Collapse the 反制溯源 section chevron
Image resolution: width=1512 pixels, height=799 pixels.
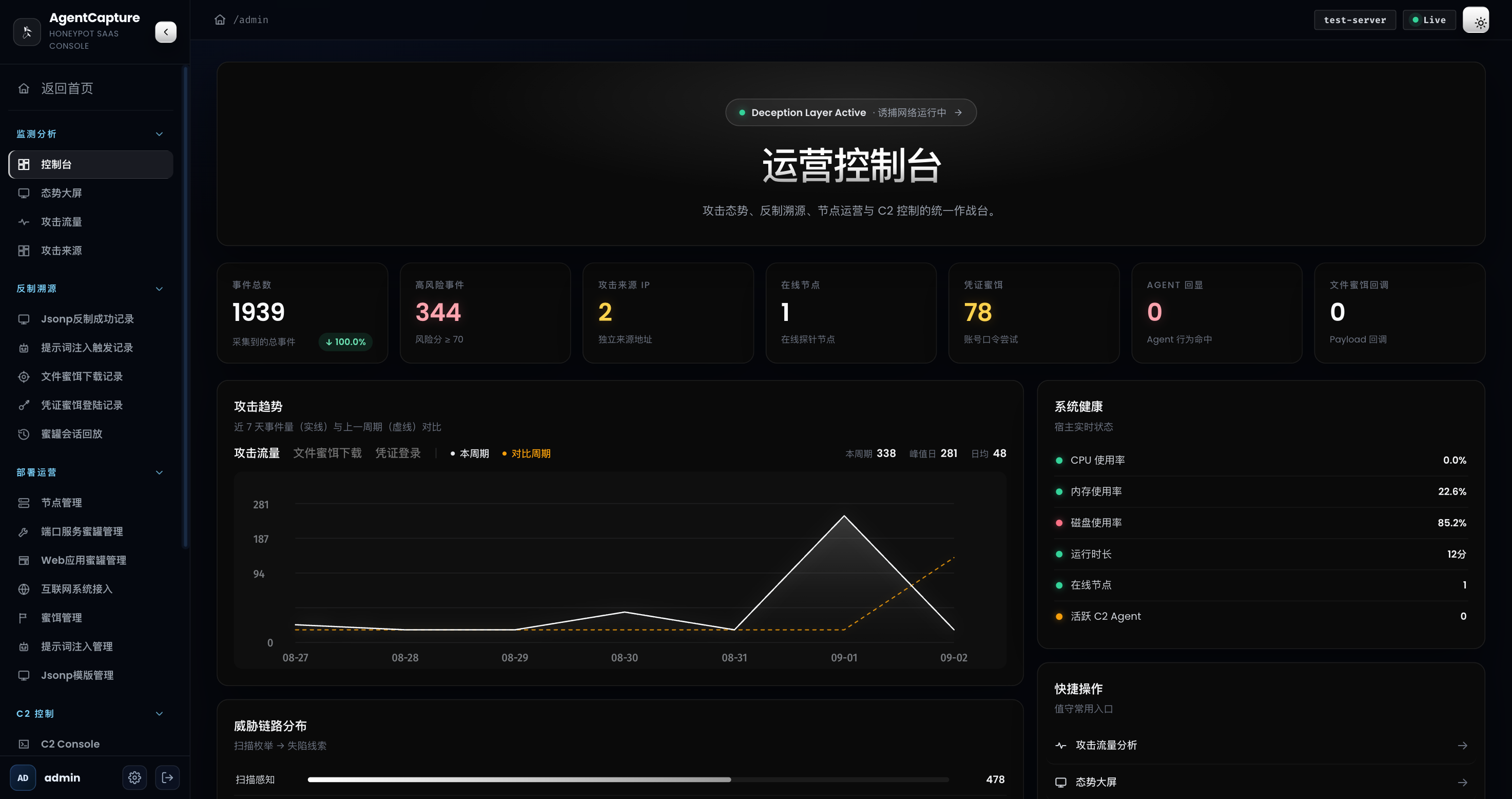pos(159,289)
